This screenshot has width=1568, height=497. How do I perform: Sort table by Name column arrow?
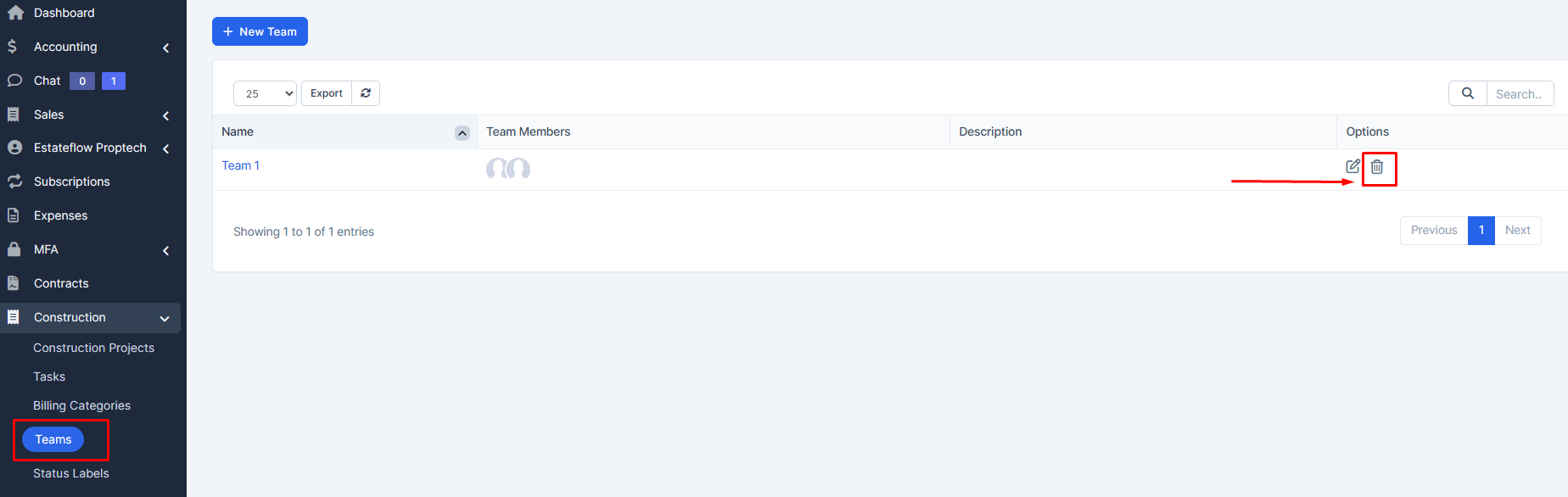pyautogui.click(x=462, y=133)
